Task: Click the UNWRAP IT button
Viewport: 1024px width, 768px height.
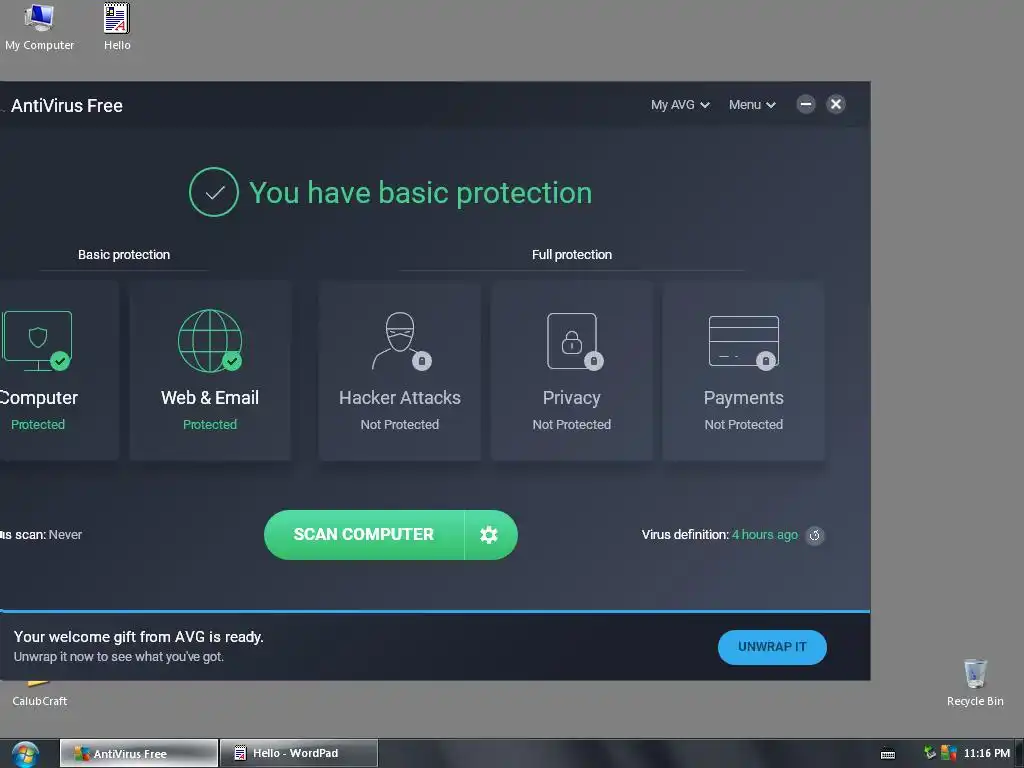Action: click(x=772, y=647)
